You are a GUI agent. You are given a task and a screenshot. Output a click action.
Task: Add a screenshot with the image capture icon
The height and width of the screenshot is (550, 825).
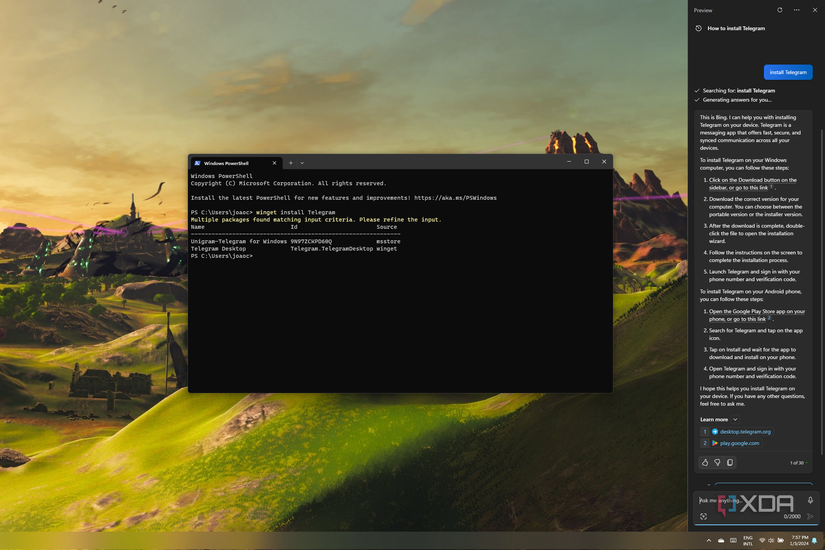703,516
